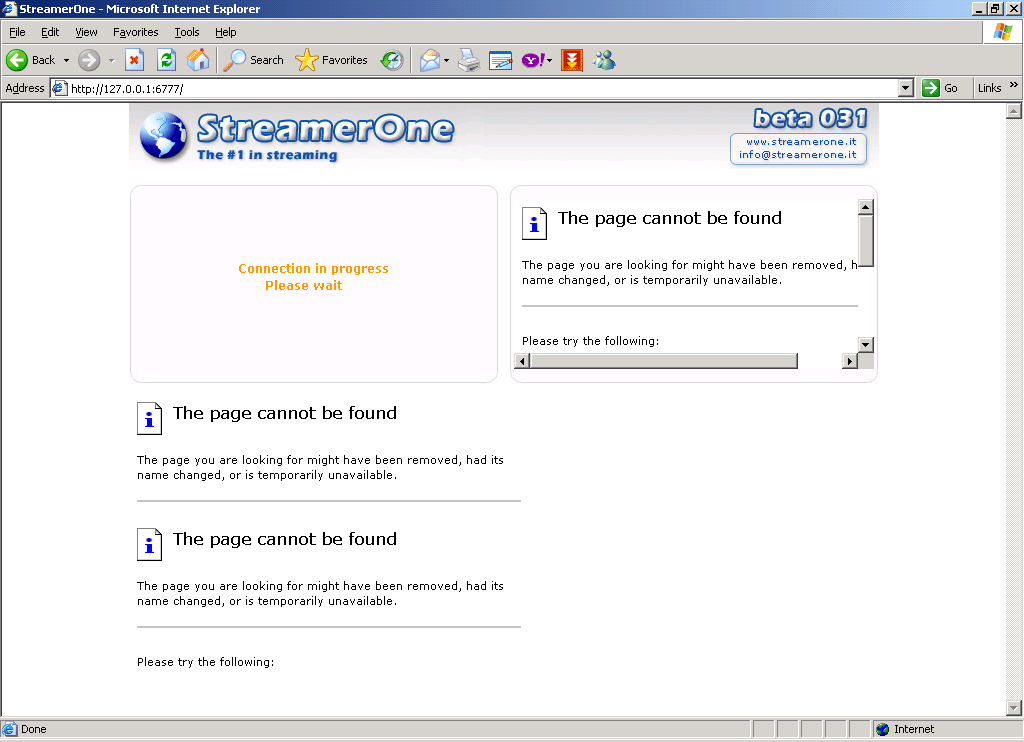Go to Home page icon

198,60
